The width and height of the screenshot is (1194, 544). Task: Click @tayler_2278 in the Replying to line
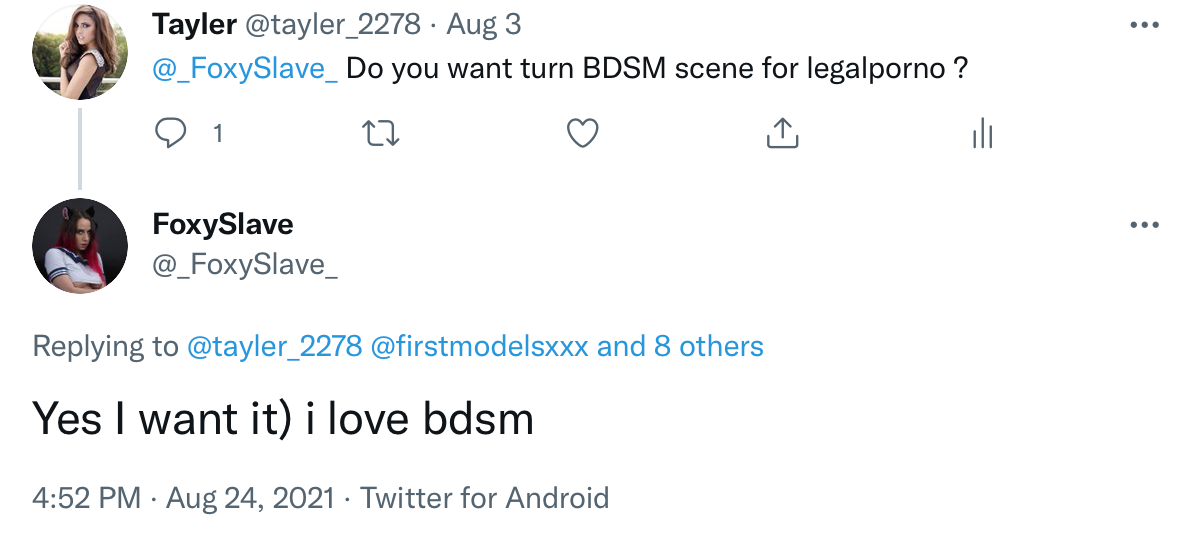(274, 347)
